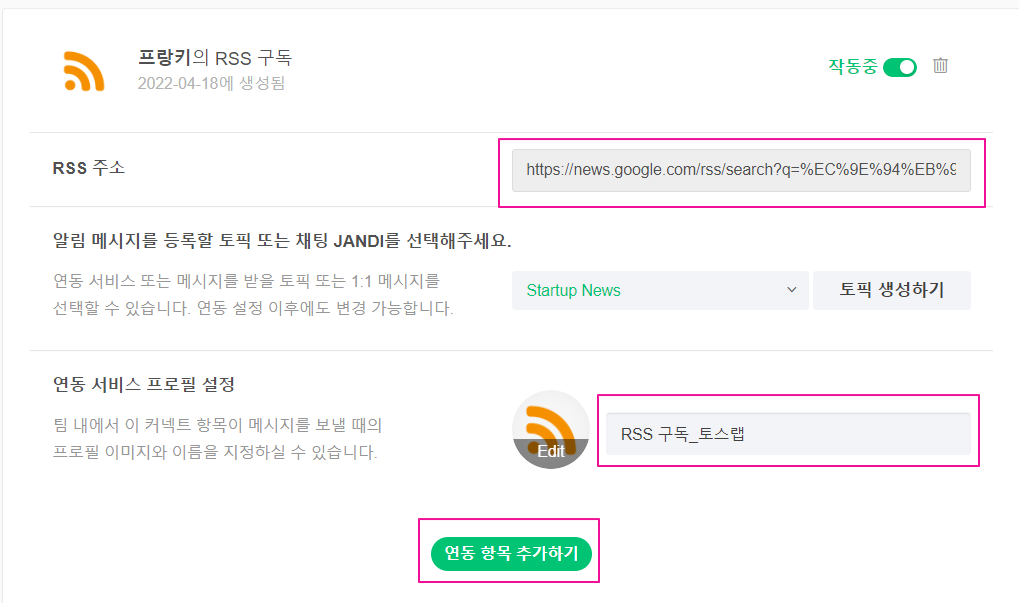Image resolution: width=1019 pixels, height=603 pixels.
Task: Click the profile settings description paragraph
Action: click(x=217, y=438)
